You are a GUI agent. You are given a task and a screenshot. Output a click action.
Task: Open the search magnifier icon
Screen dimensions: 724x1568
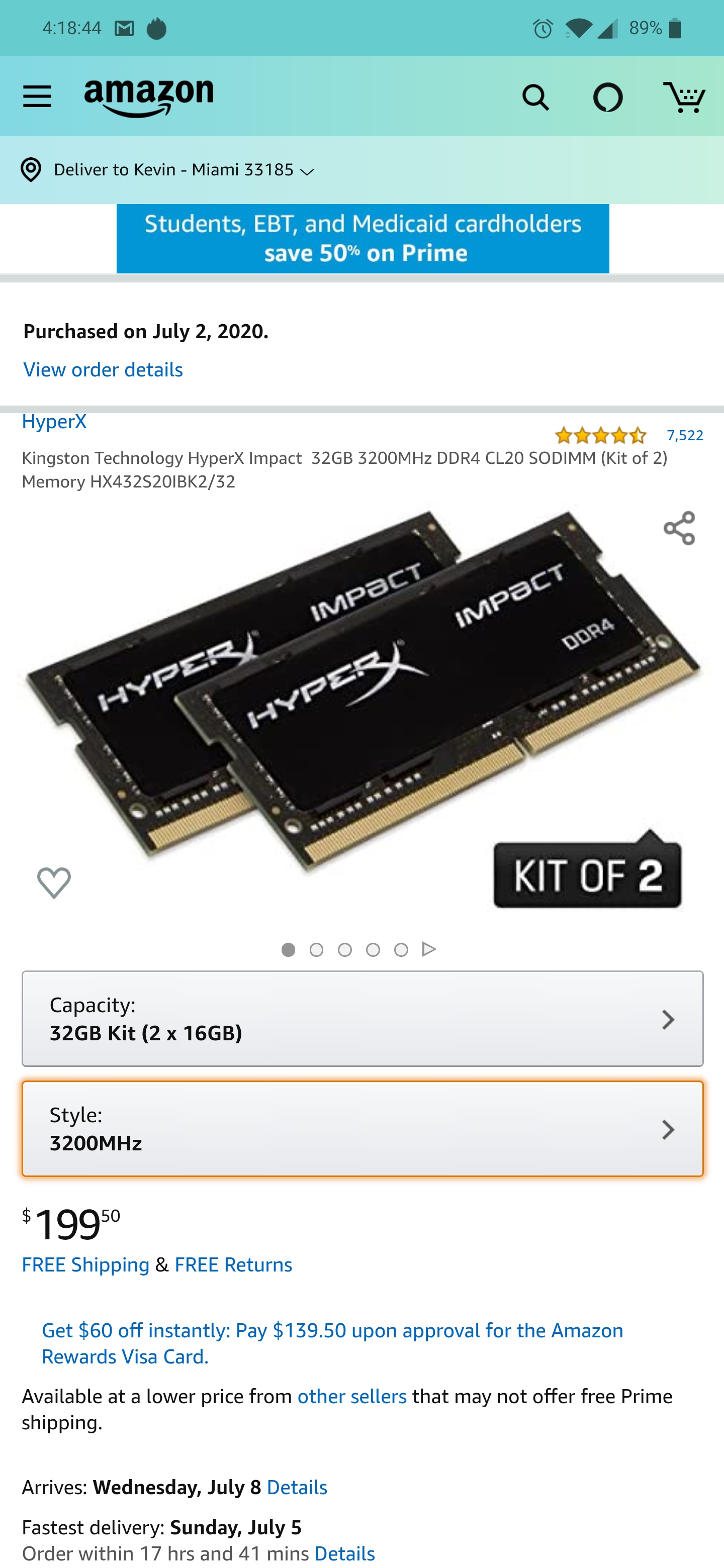pyautogui.click(x=535, y=97)
